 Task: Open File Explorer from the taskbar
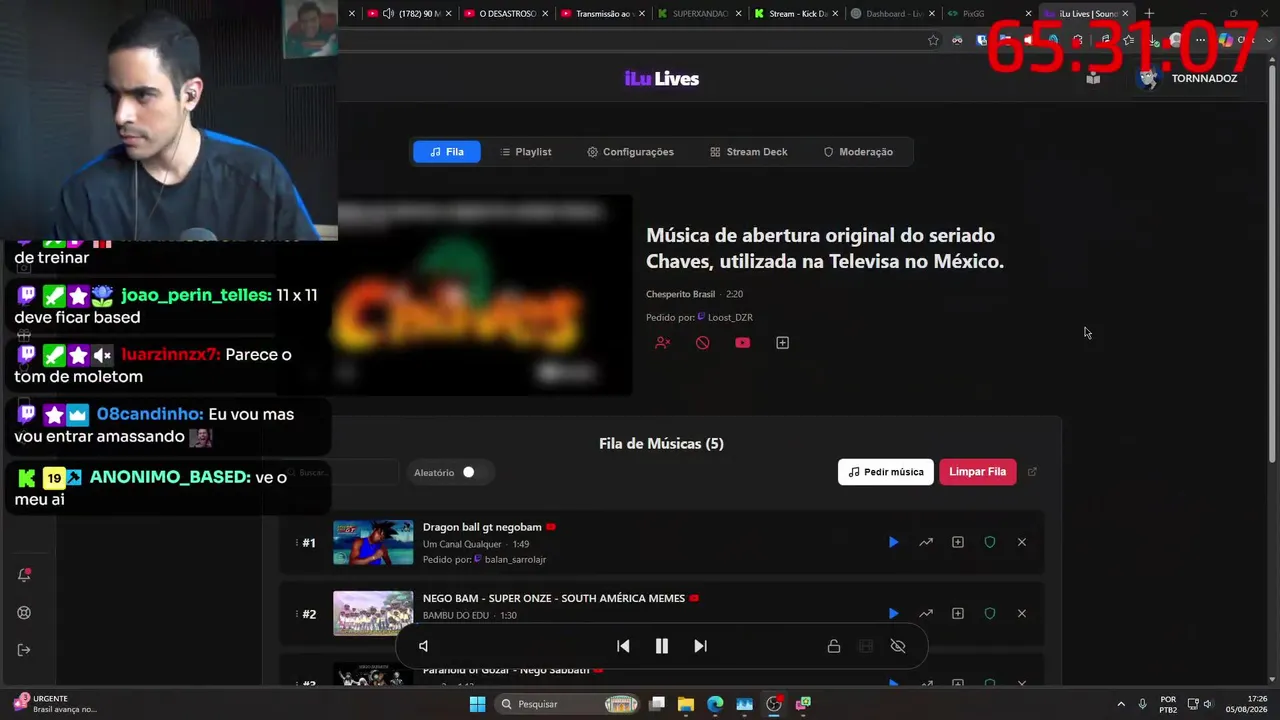point(686,704)
